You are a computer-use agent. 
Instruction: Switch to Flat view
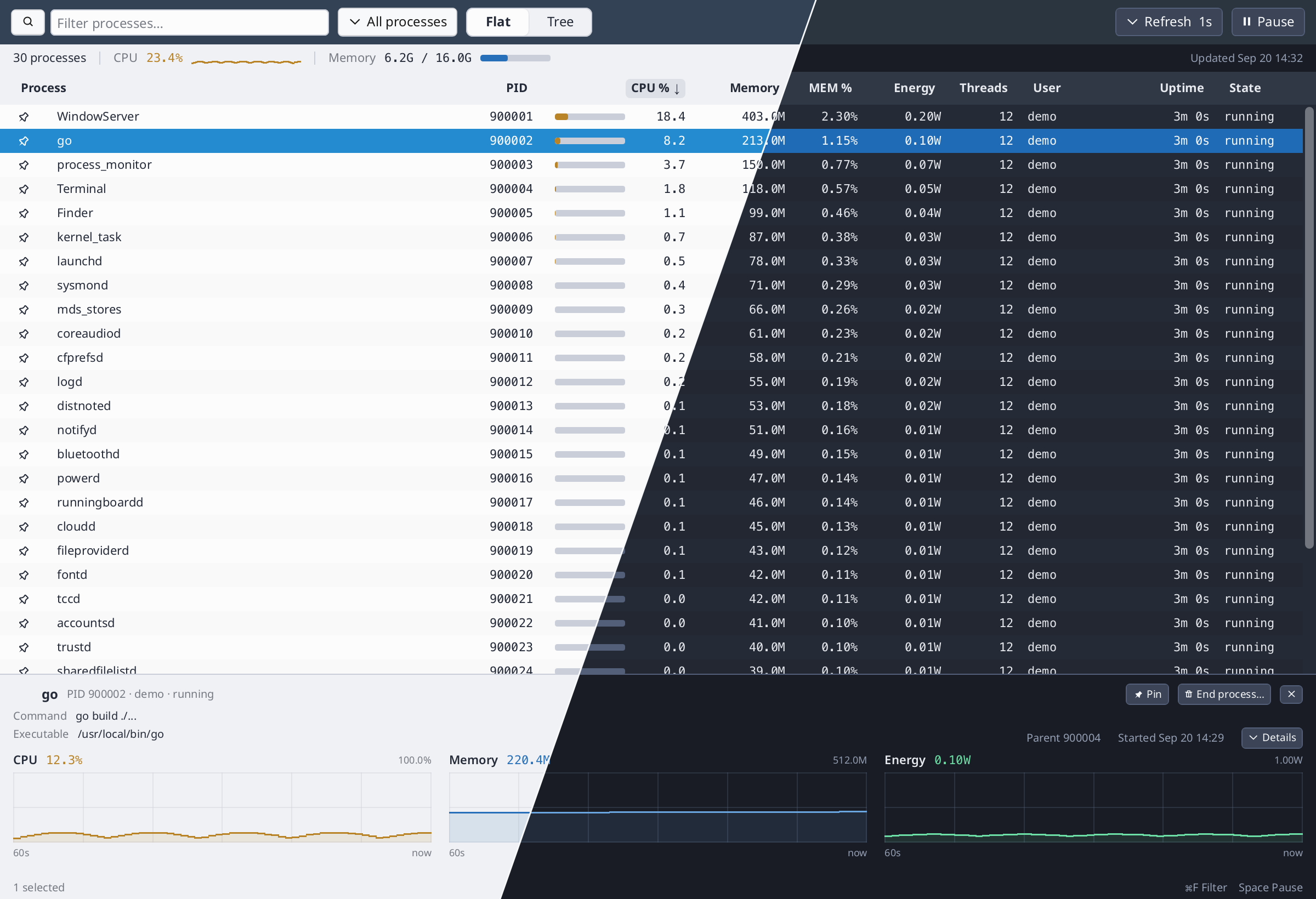tap(498, 22)
